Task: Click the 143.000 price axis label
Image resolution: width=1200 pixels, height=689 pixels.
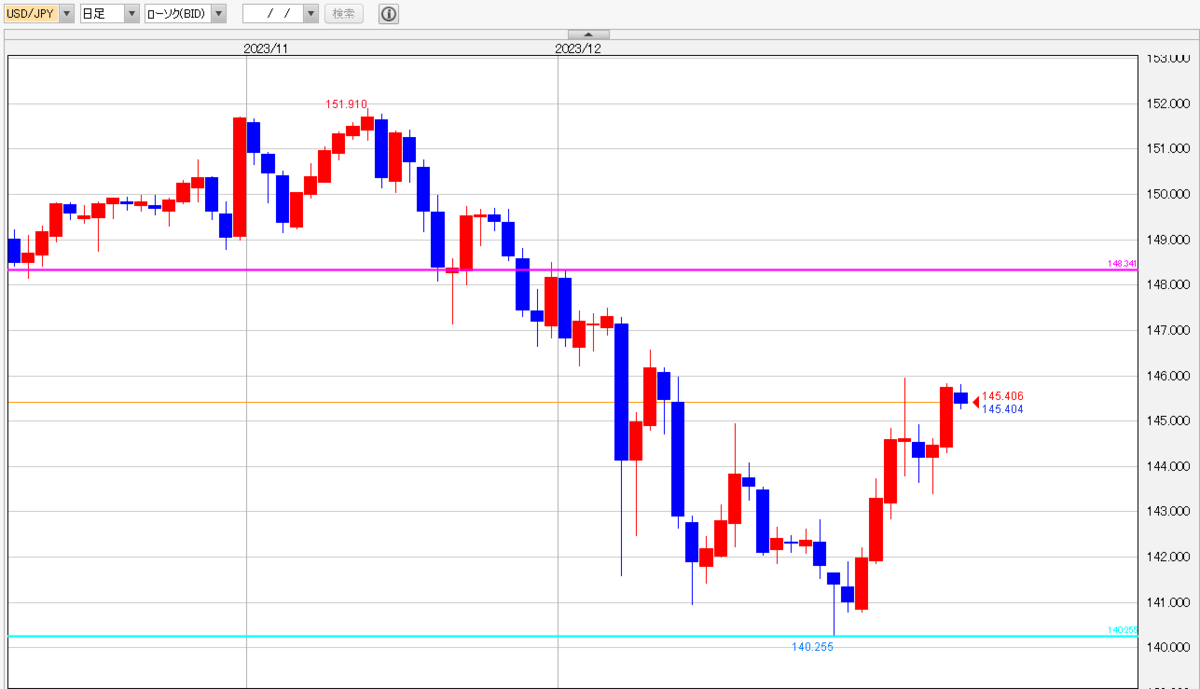Action: pyautogui.click(x=1168, y=511)
